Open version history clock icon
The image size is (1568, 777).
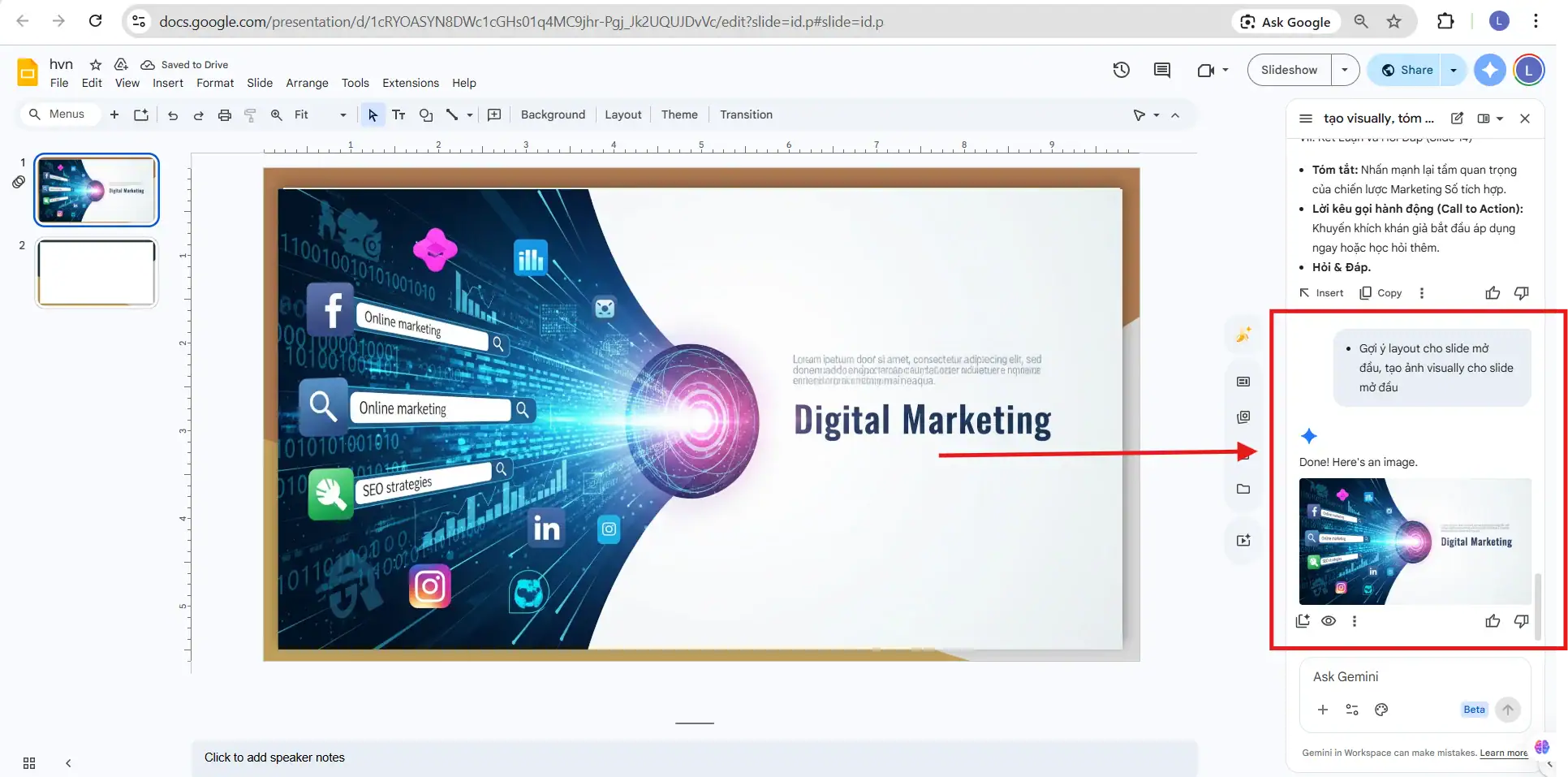[x=1122, y=70]
